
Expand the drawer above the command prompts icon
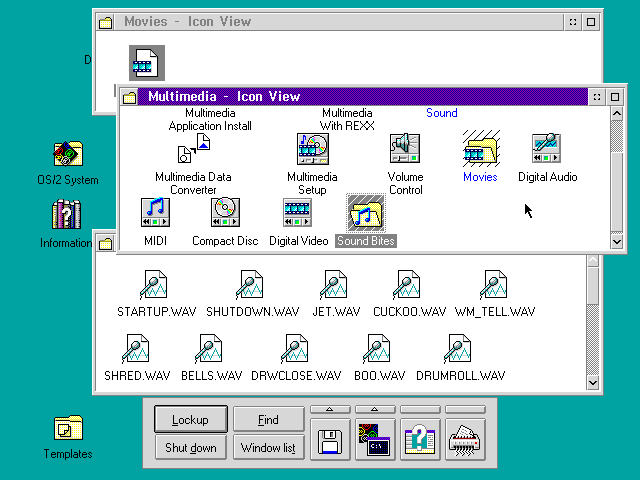pos(375,409)
